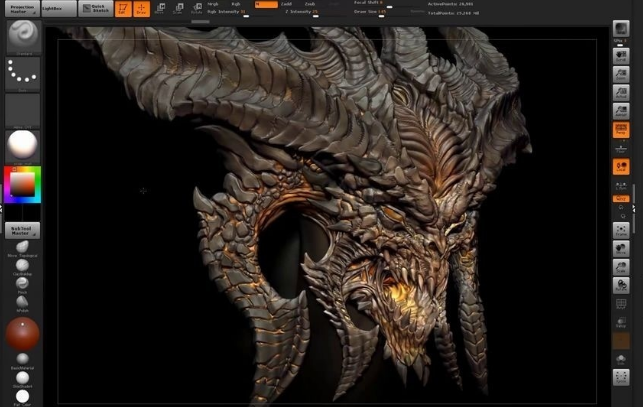Select the Move Topological brush
The width and height of the screenshot is (643, 407).
click(x=23, y=249)
